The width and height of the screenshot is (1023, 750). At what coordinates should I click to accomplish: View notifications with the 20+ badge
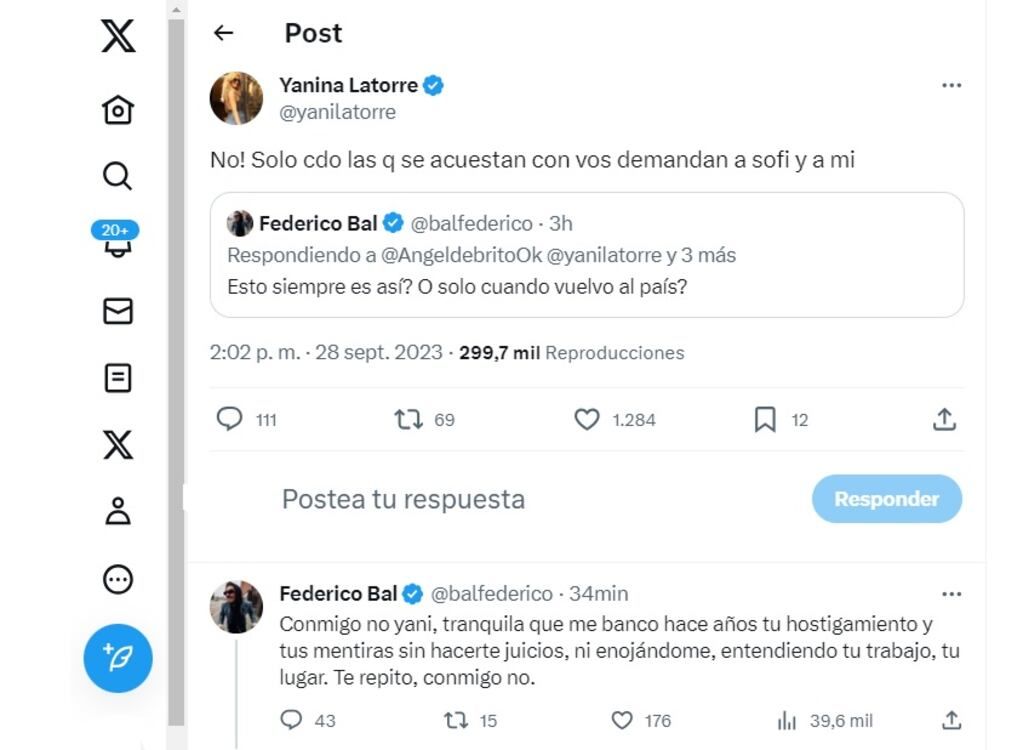(118, 243)
